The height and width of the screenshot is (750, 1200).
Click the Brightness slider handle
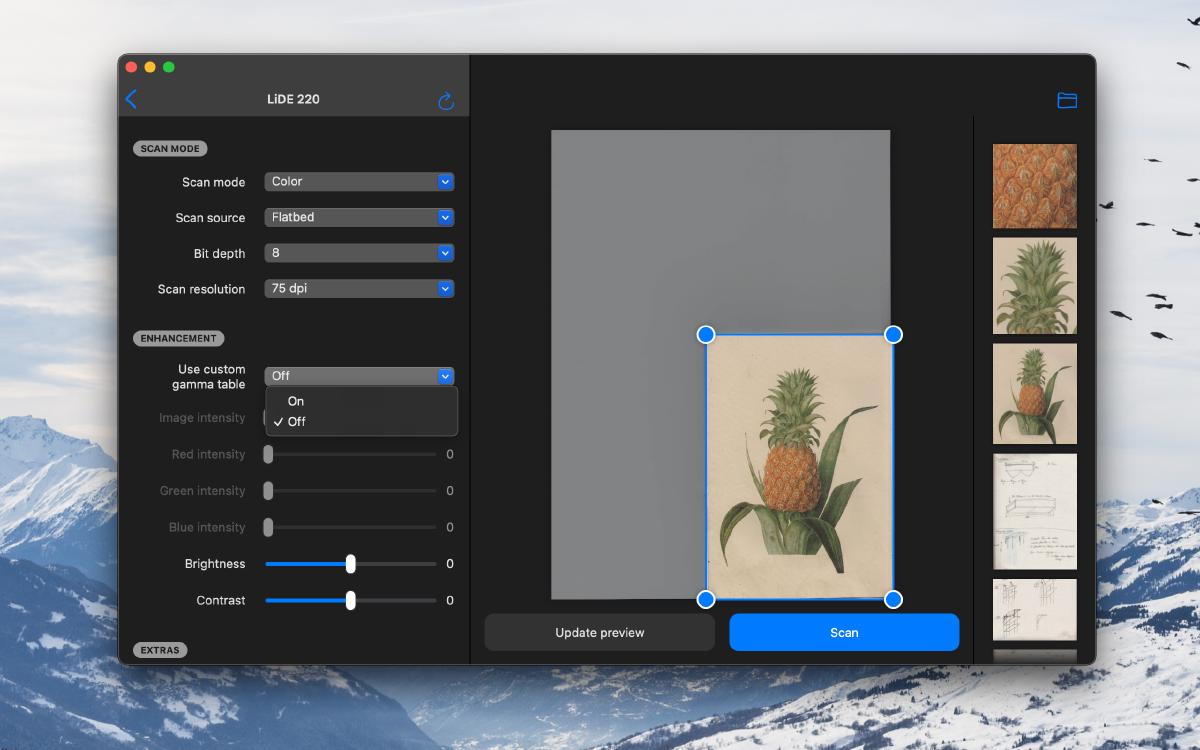pyautogui.click(x=350, y=564)
